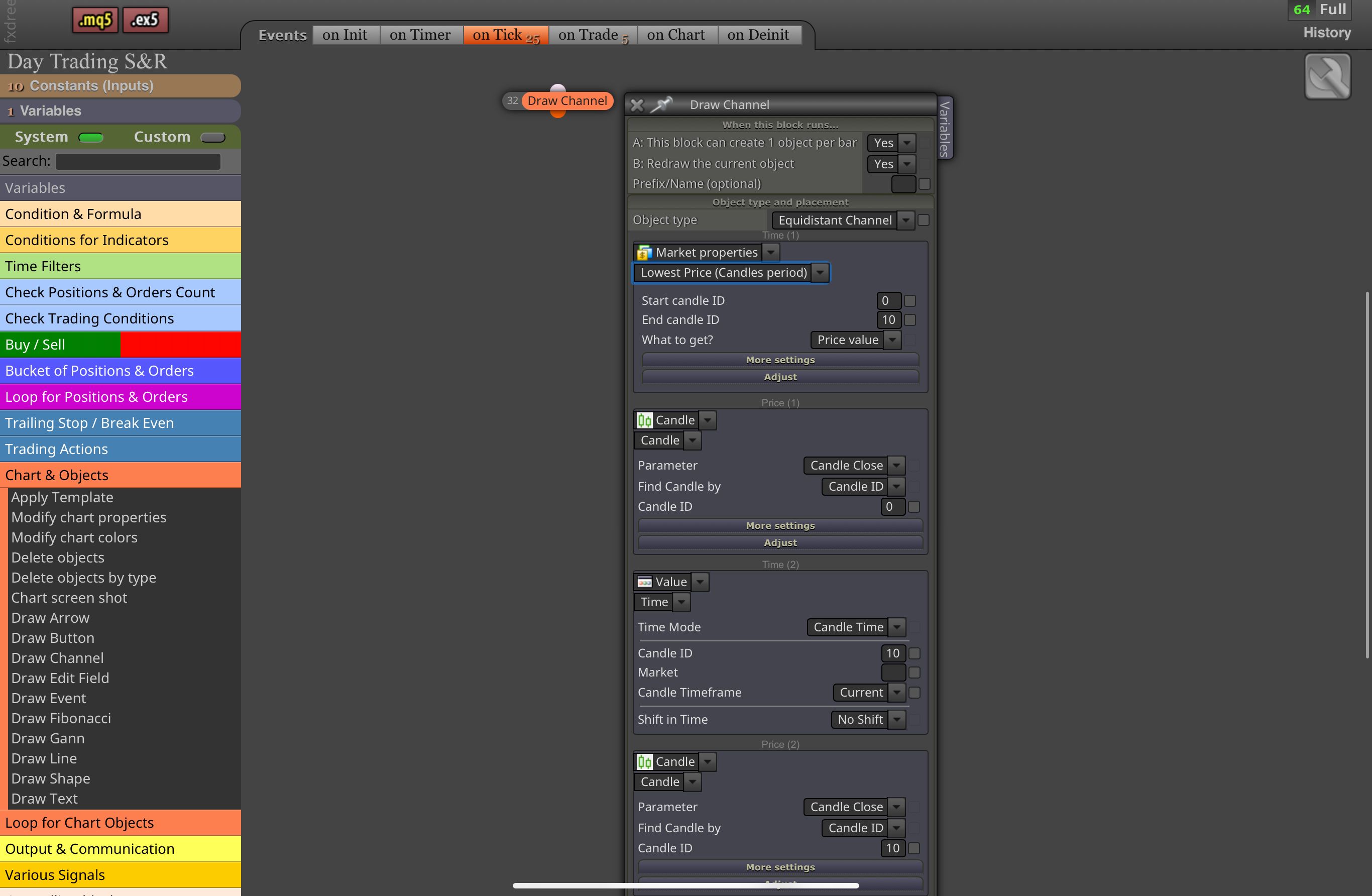Click the Candle icon under Price (2)

pos(644,762)
